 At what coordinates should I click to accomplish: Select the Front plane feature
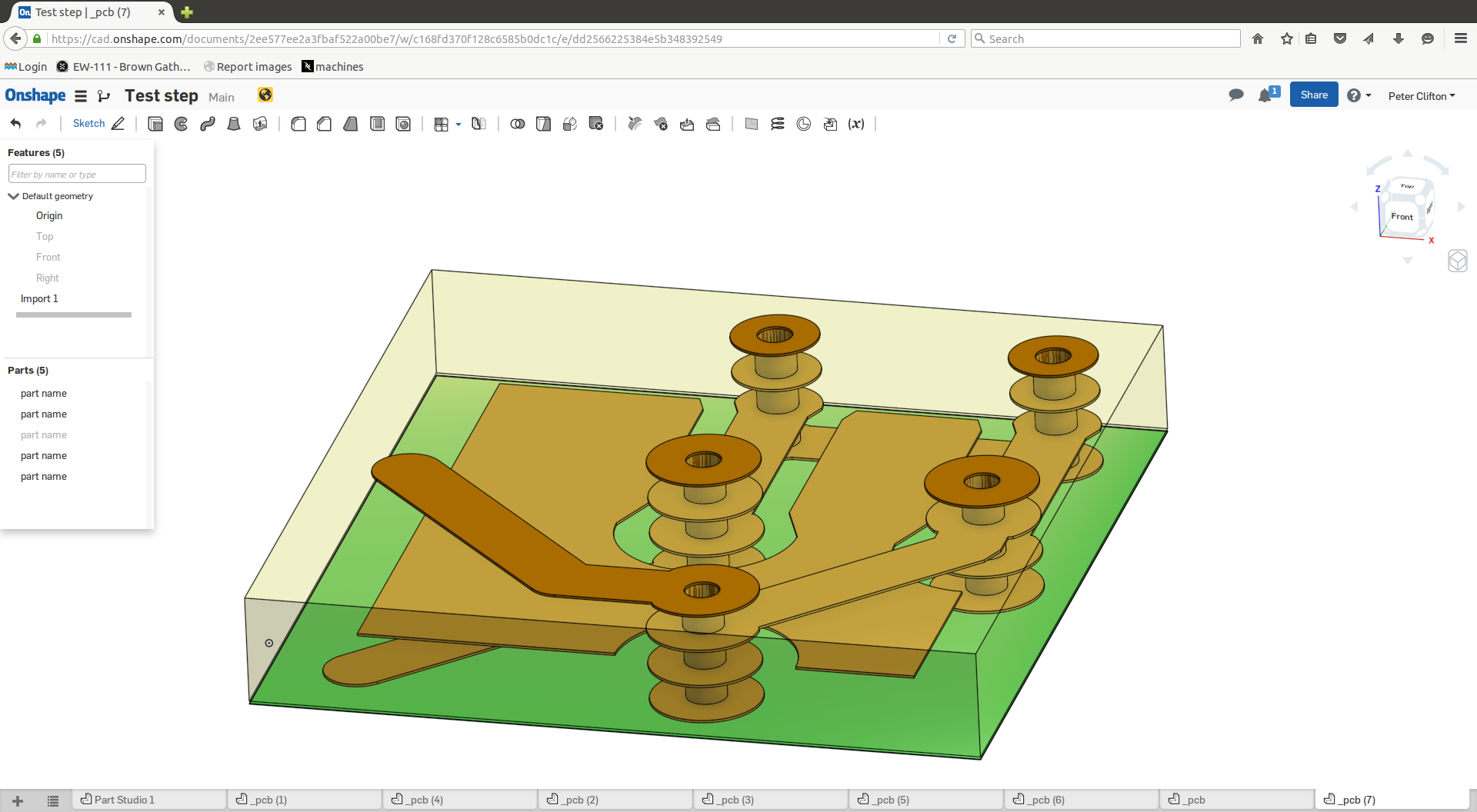(48, 258)
